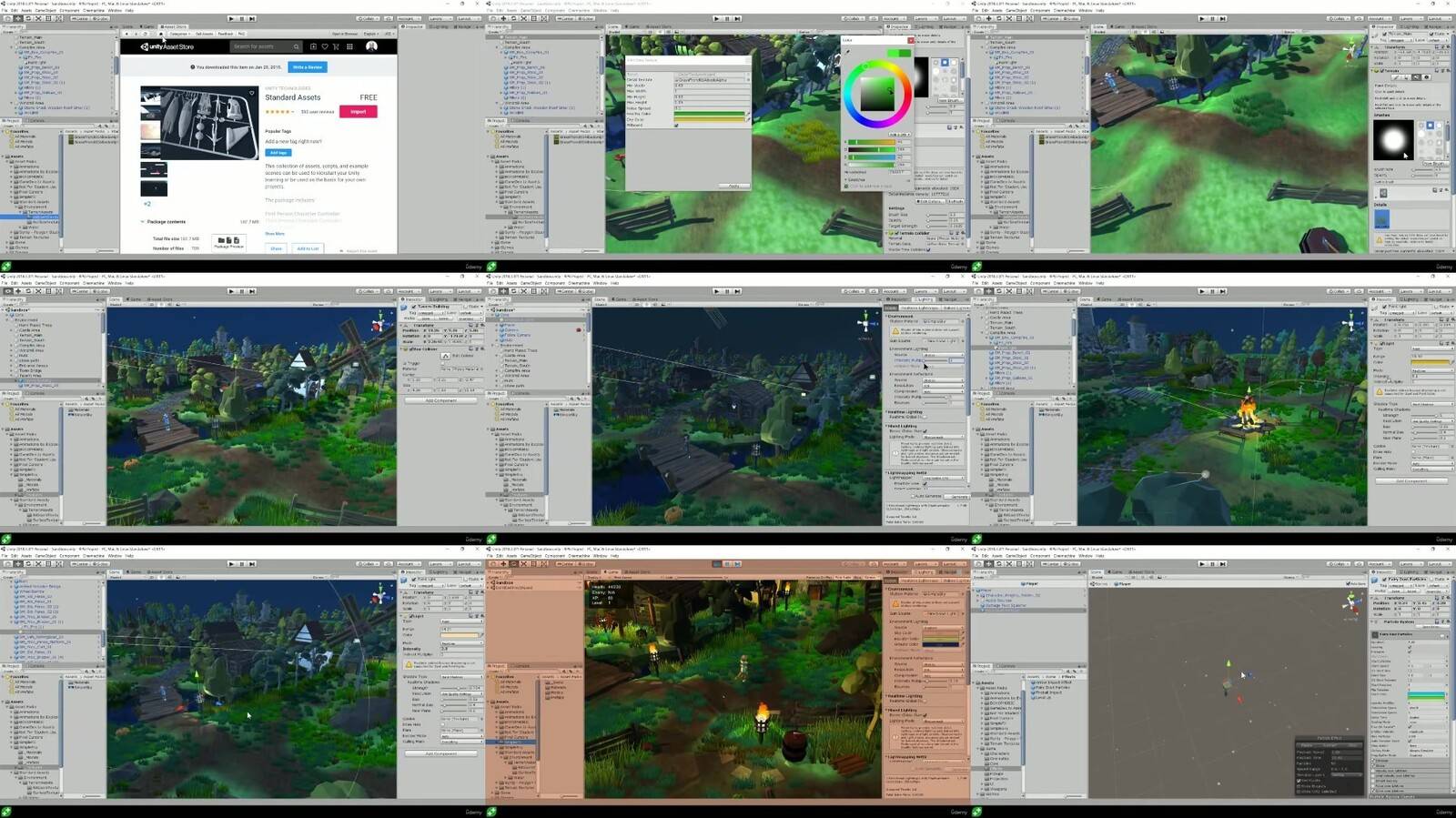
Task: Open the GameObject menu in top-left window
Action: [x=45, y=10]
